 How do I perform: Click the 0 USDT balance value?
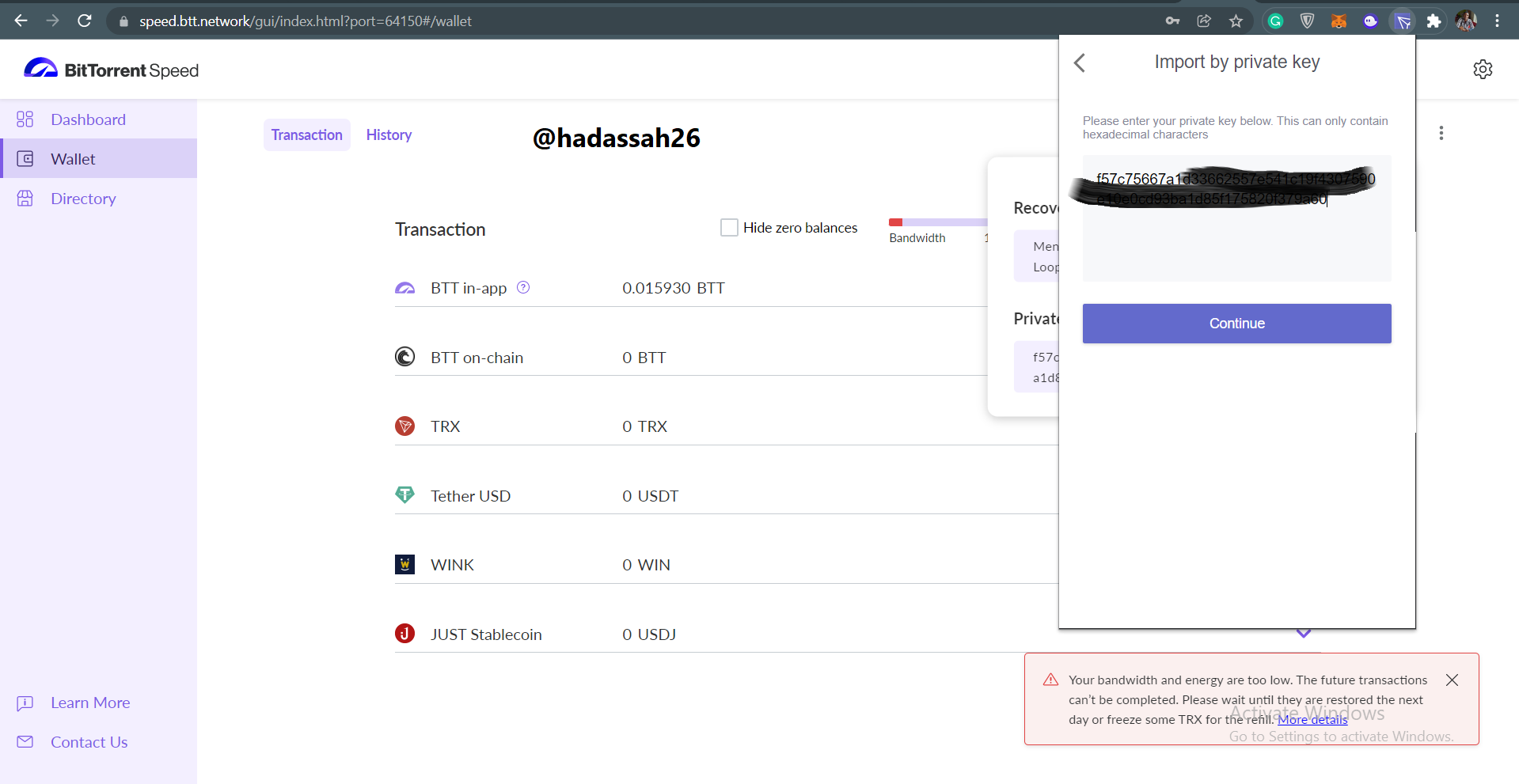651,496
